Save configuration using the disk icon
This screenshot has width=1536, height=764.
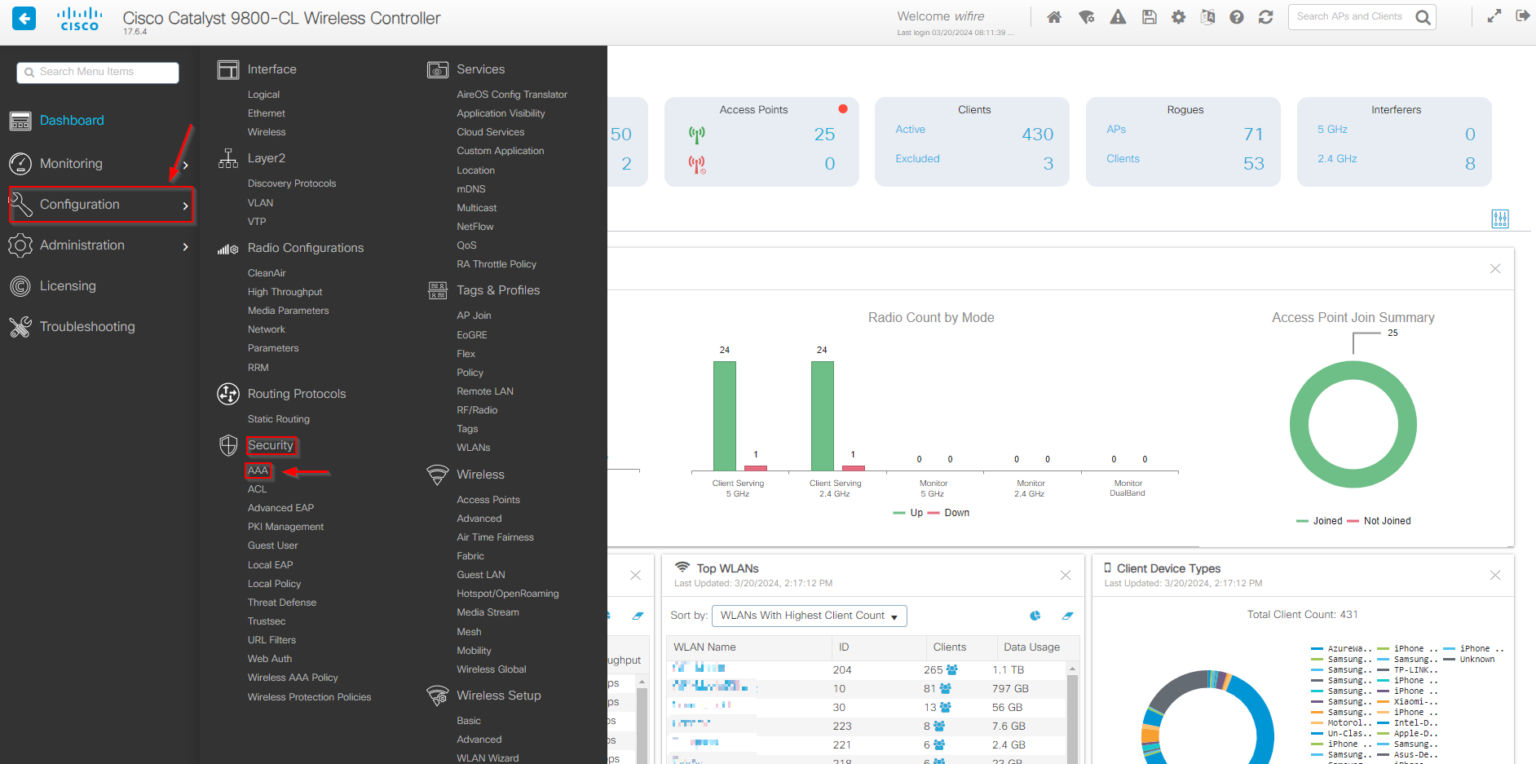[x=1148, y=16]
